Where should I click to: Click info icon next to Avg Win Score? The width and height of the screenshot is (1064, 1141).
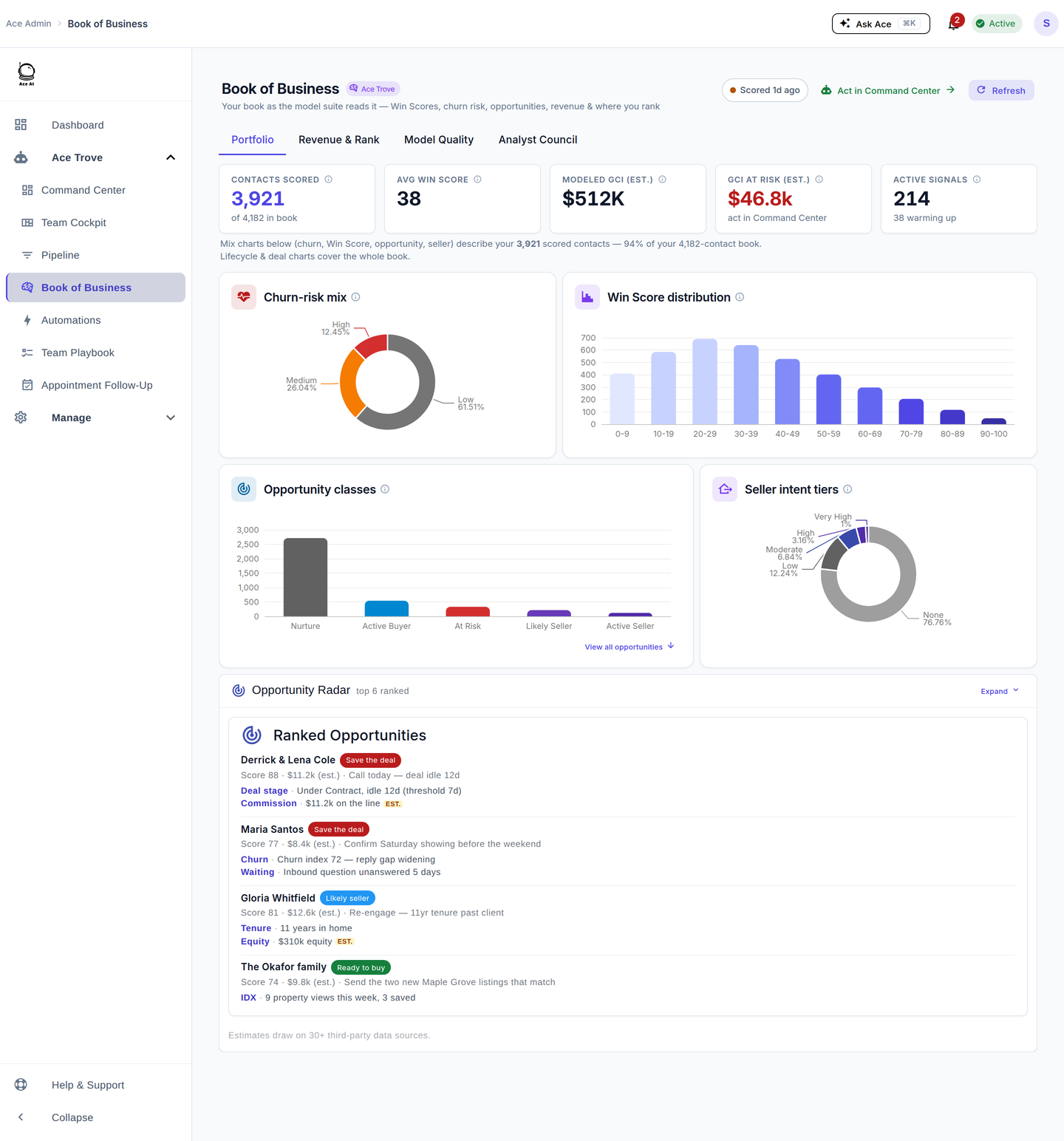tap(477, 180)
